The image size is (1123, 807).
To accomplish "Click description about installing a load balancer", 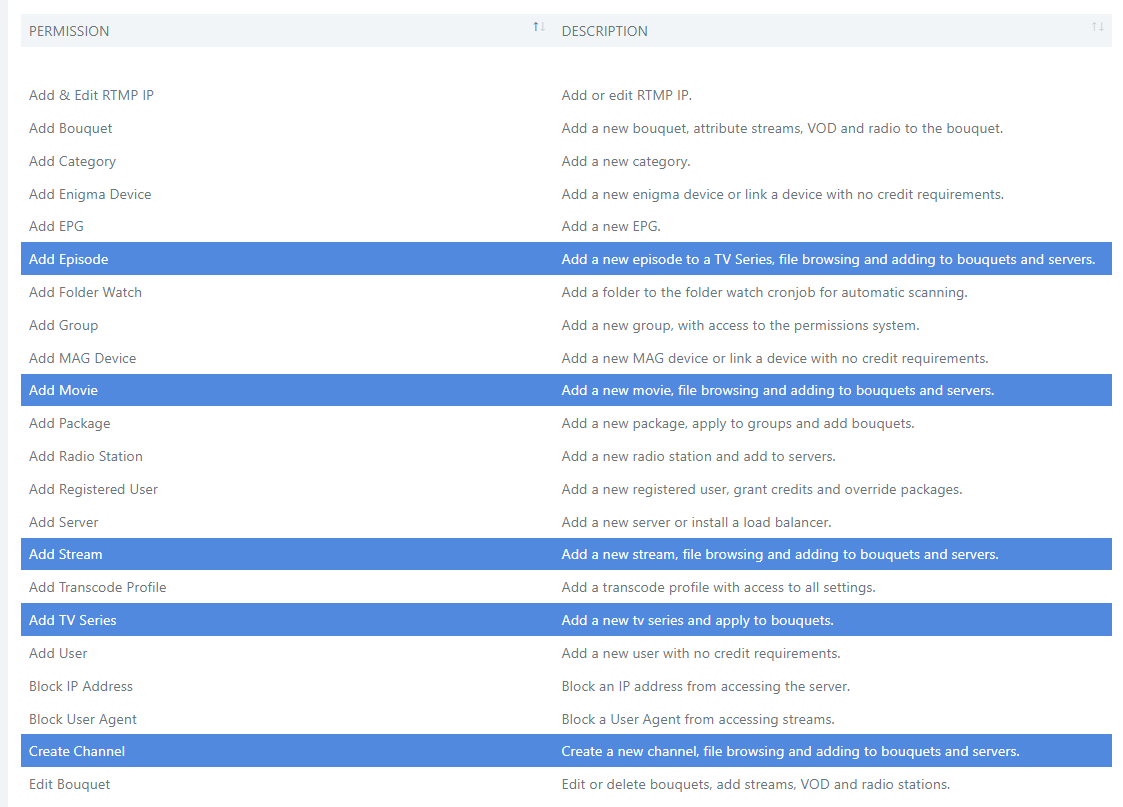I will tap(696, 522).
